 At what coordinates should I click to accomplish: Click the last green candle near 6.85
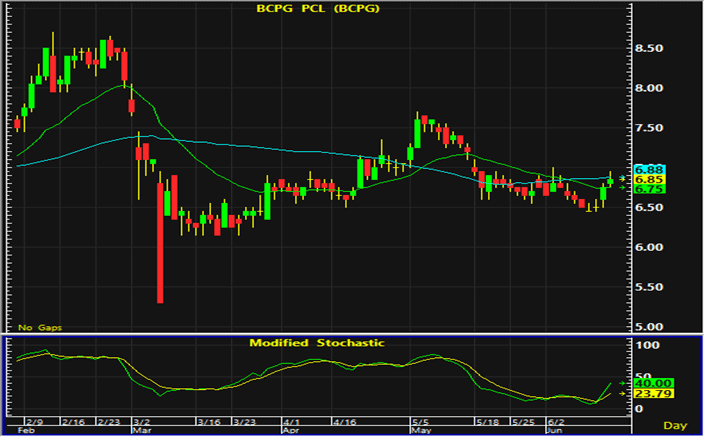click(610, 182)
